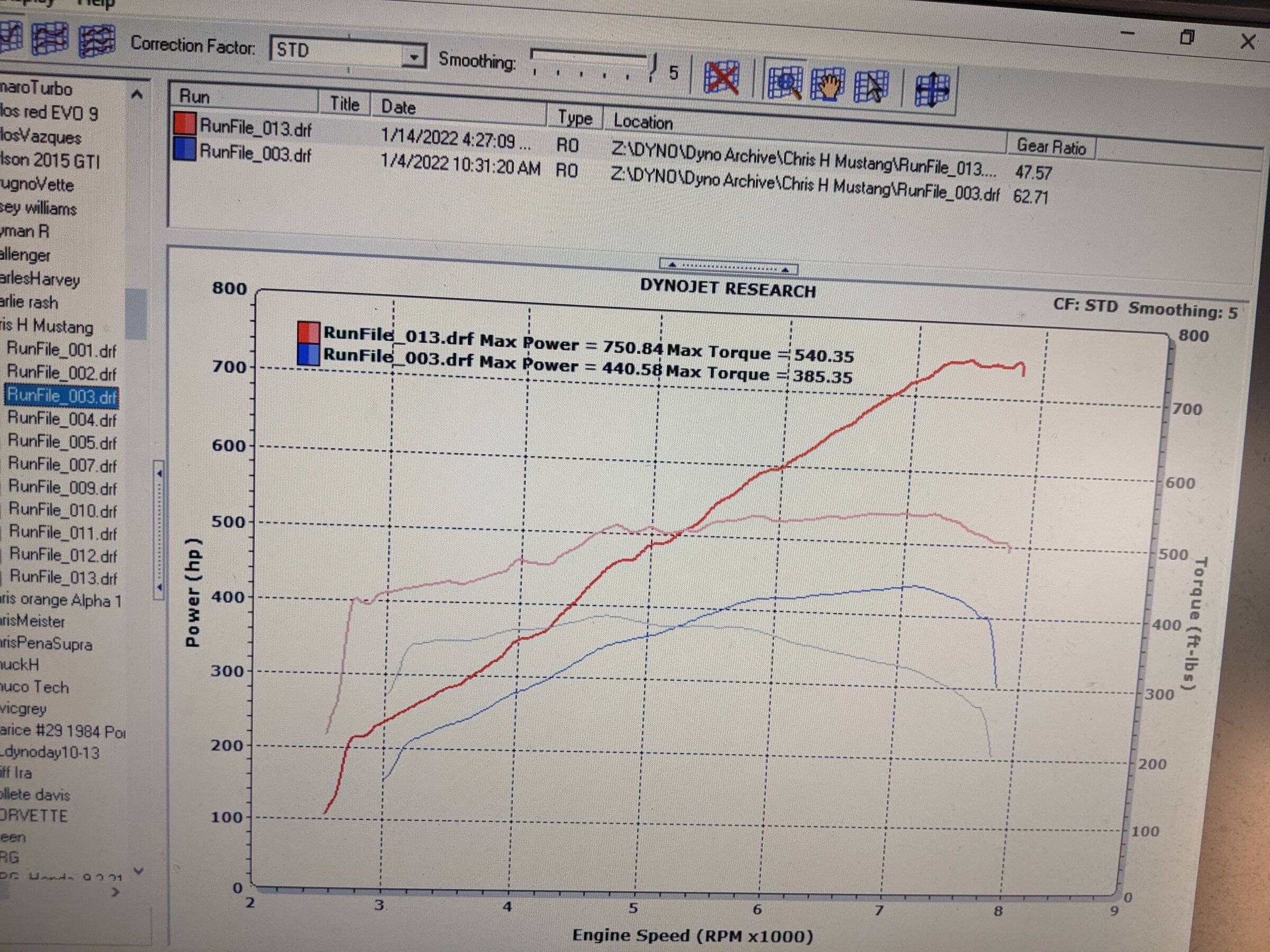Click blue swatch of RunFile_003.drf in run list
This screenshot has height=952, width=1270.
tap(184, 149)
